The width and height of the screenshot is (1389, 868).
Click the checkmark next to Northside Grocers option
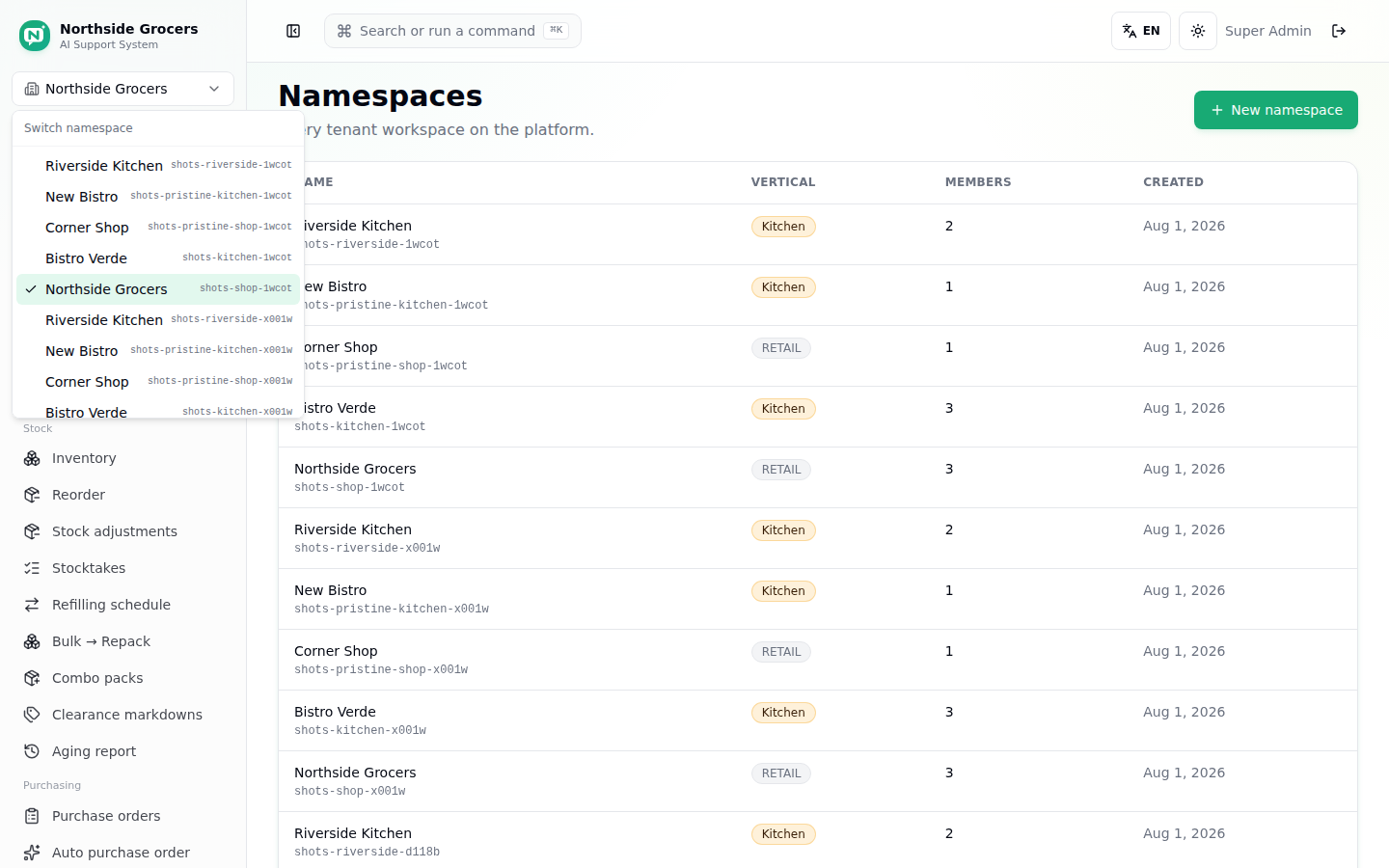(31, 289)
